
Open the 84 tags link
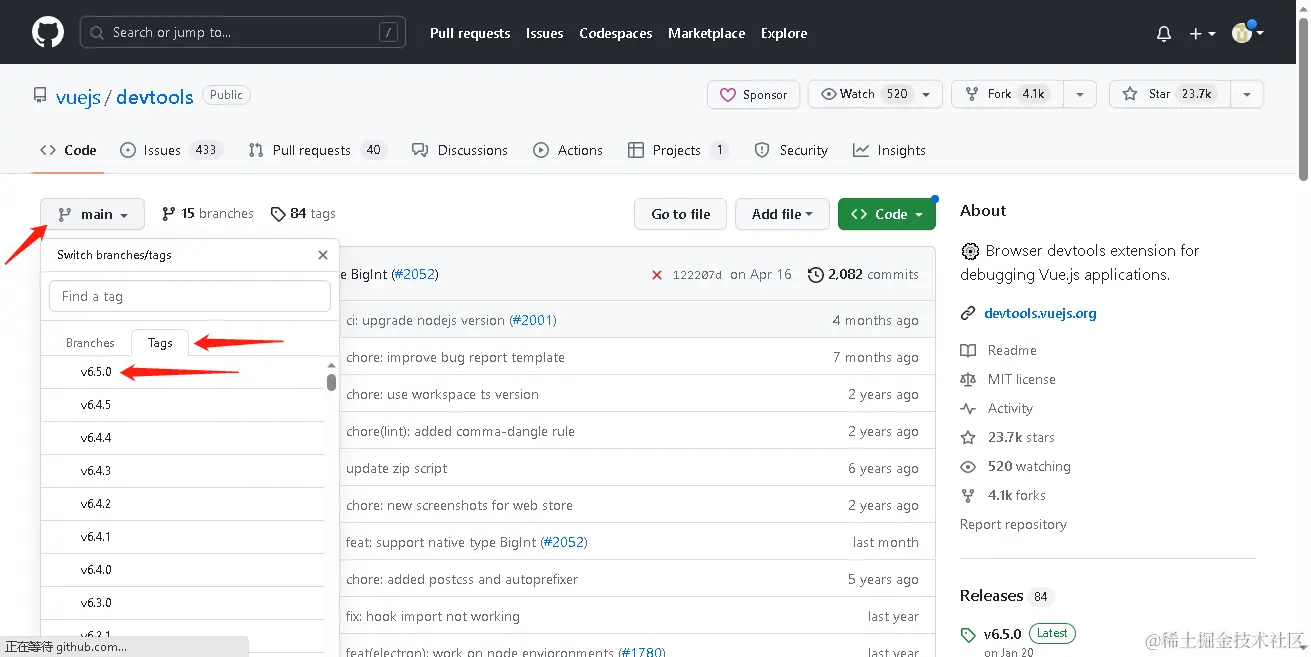(x=303, y=213)
